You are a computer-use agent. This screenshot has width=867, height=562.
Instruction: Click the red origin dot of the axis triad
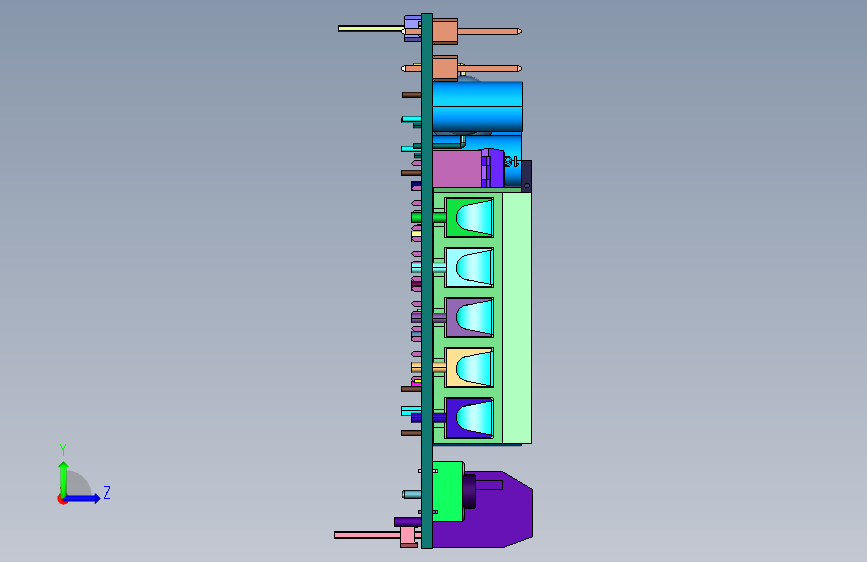pos(62,499)
